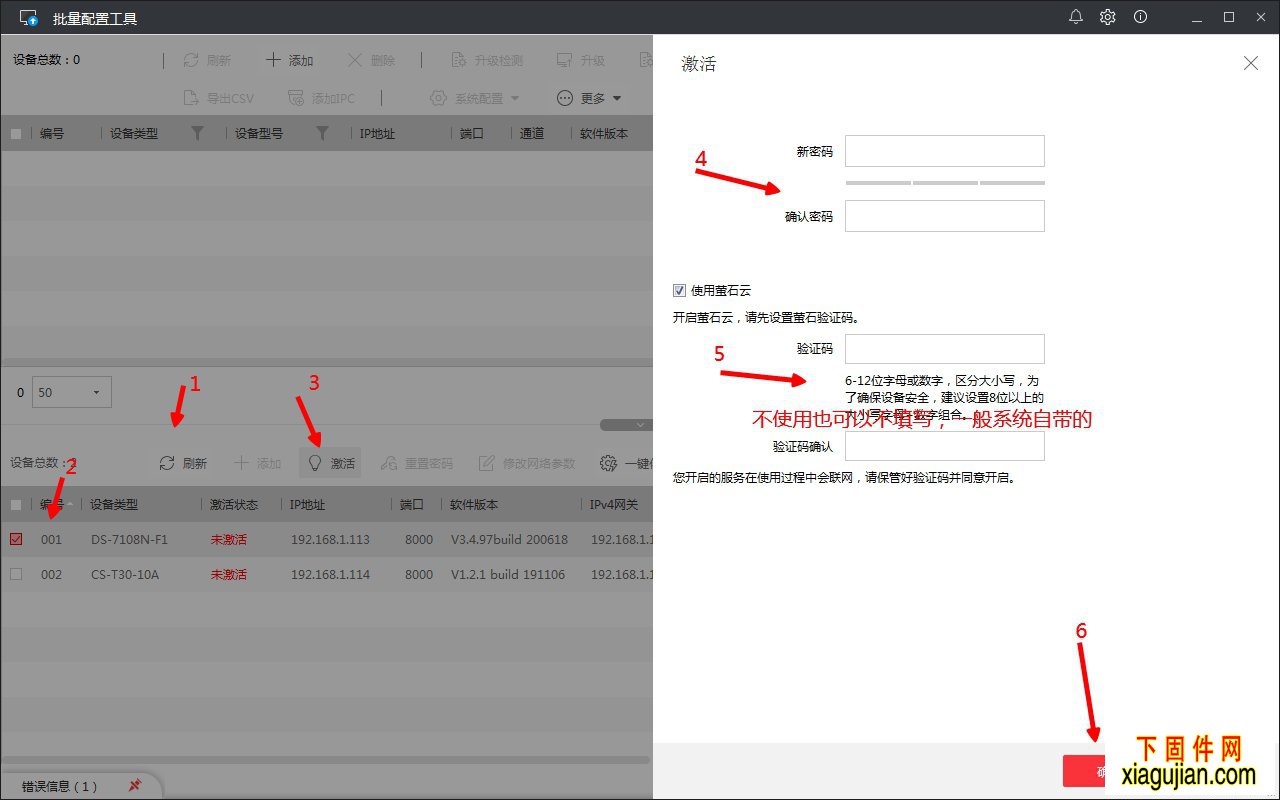
Task: Select device number 002 cell
Action: click(51, 575)
